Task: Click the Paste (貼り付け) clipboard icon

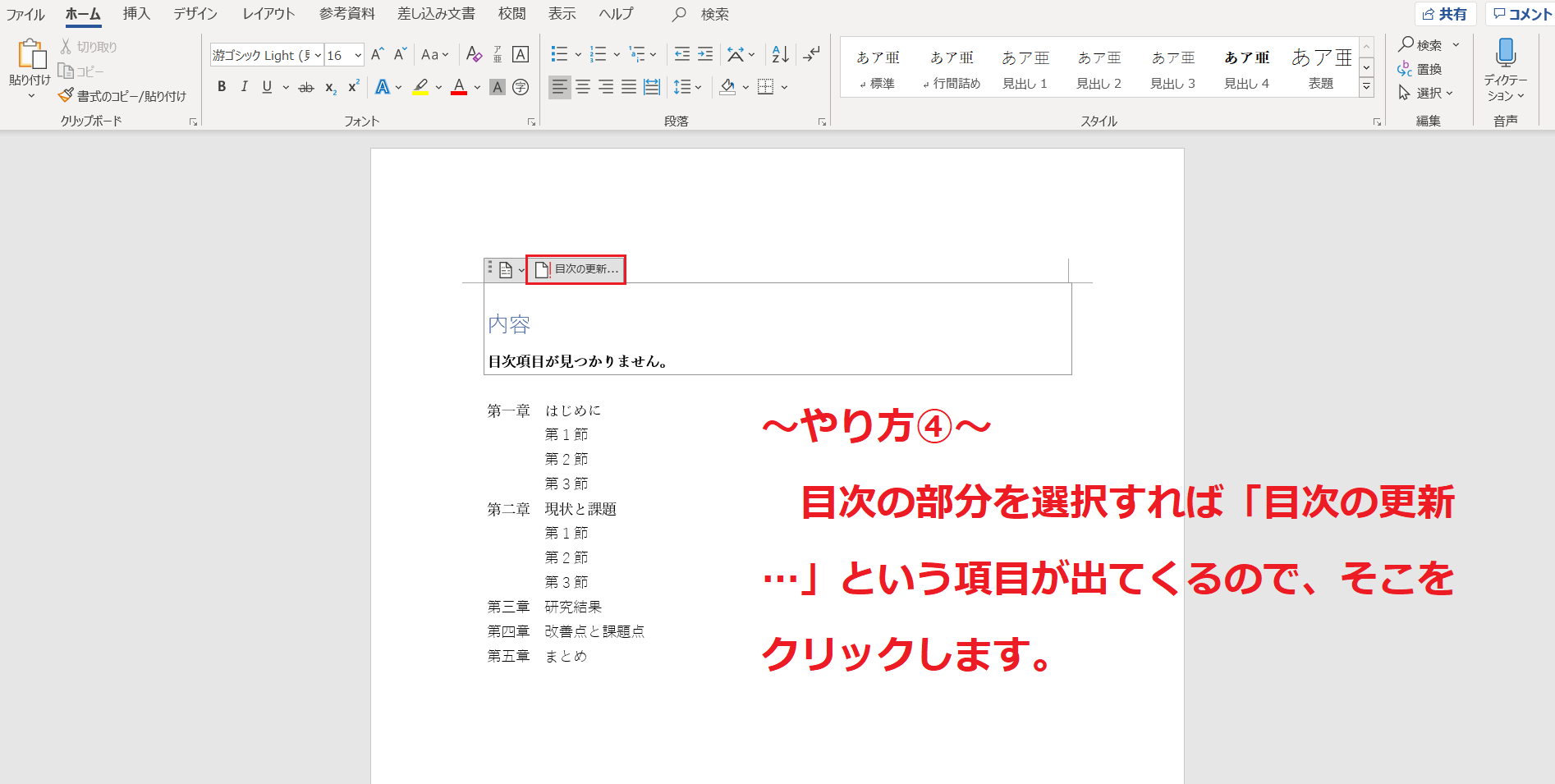Action: (x=31, y=54)
